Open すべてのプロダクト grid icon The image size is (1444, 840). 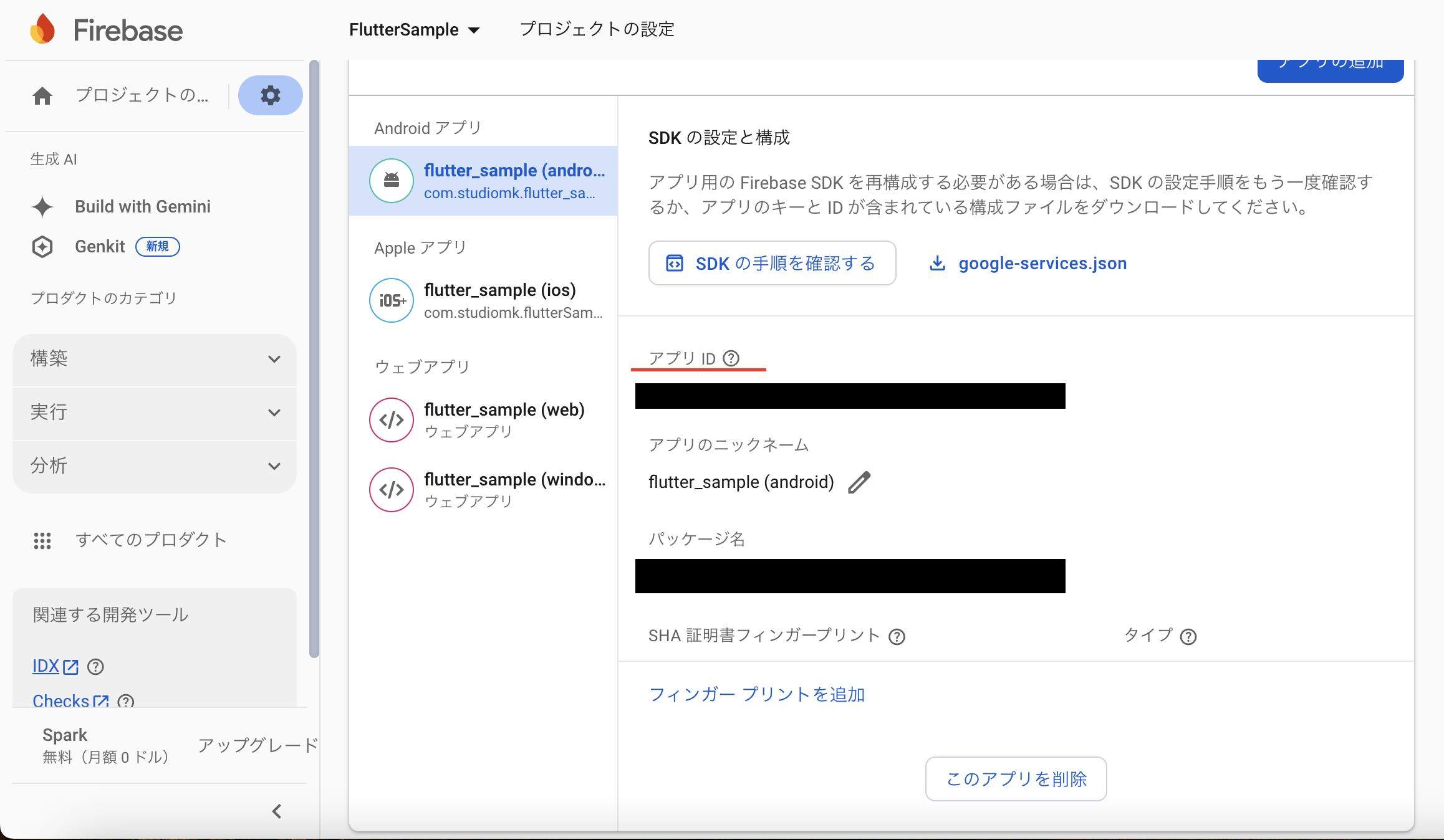coord(42,540)
